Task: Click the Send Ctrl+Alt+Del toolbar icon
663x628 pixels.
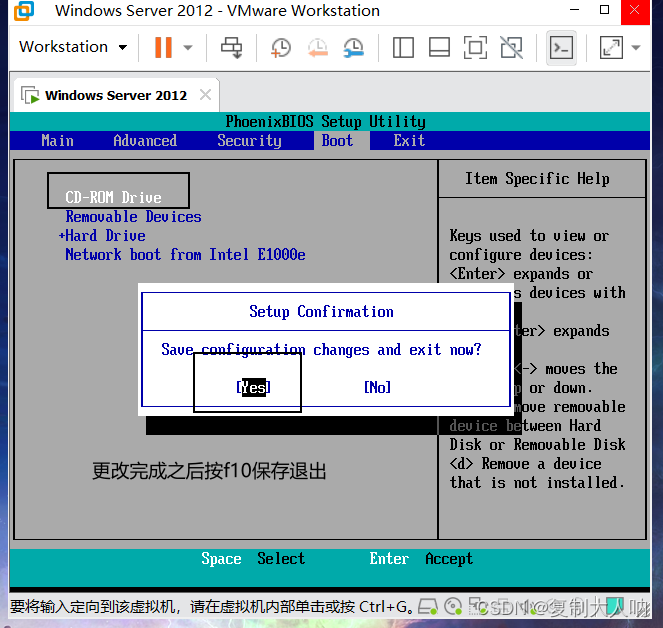Action: 232,47
